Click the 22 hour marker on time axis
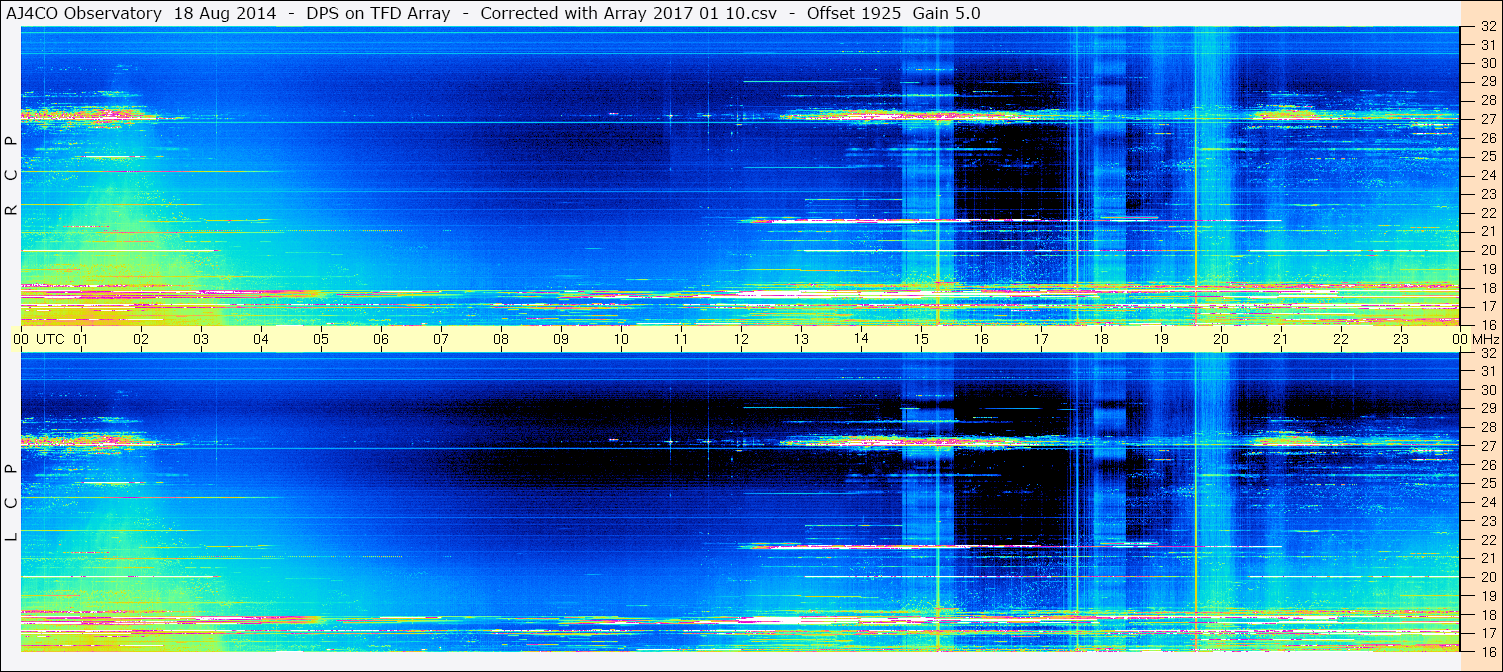 pyautogui.click(x=1341, y=340)
